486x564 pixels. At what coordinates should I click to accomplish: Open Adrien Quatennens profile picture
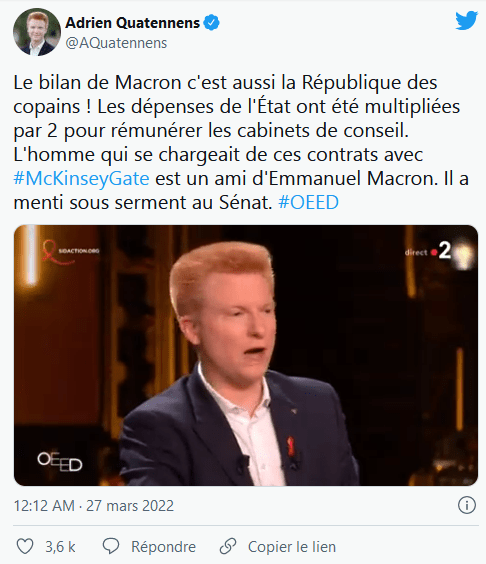point(37,32)
